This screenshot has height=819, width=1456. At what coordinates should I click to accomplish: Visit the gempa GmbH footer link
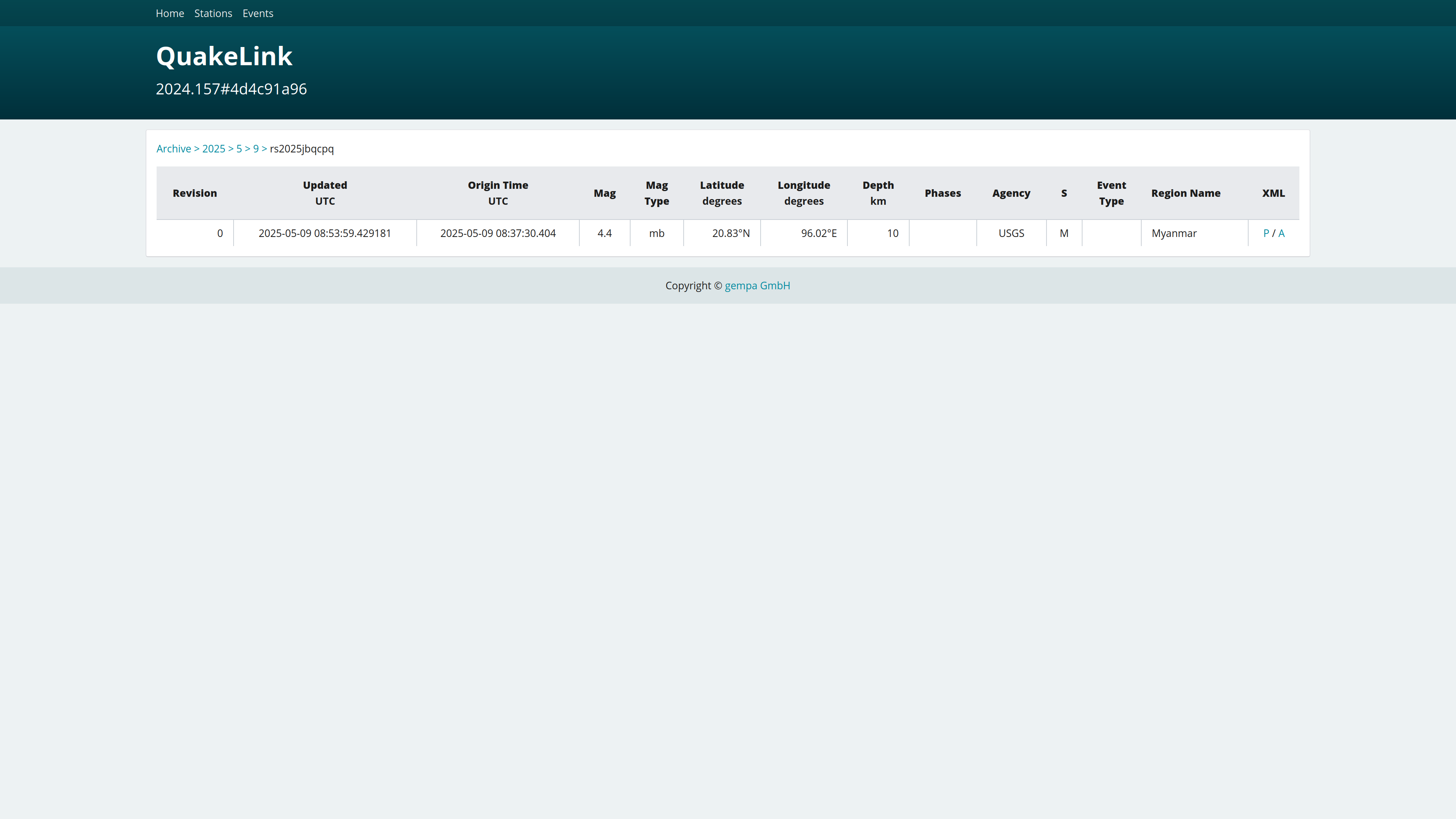click(758, 286)
